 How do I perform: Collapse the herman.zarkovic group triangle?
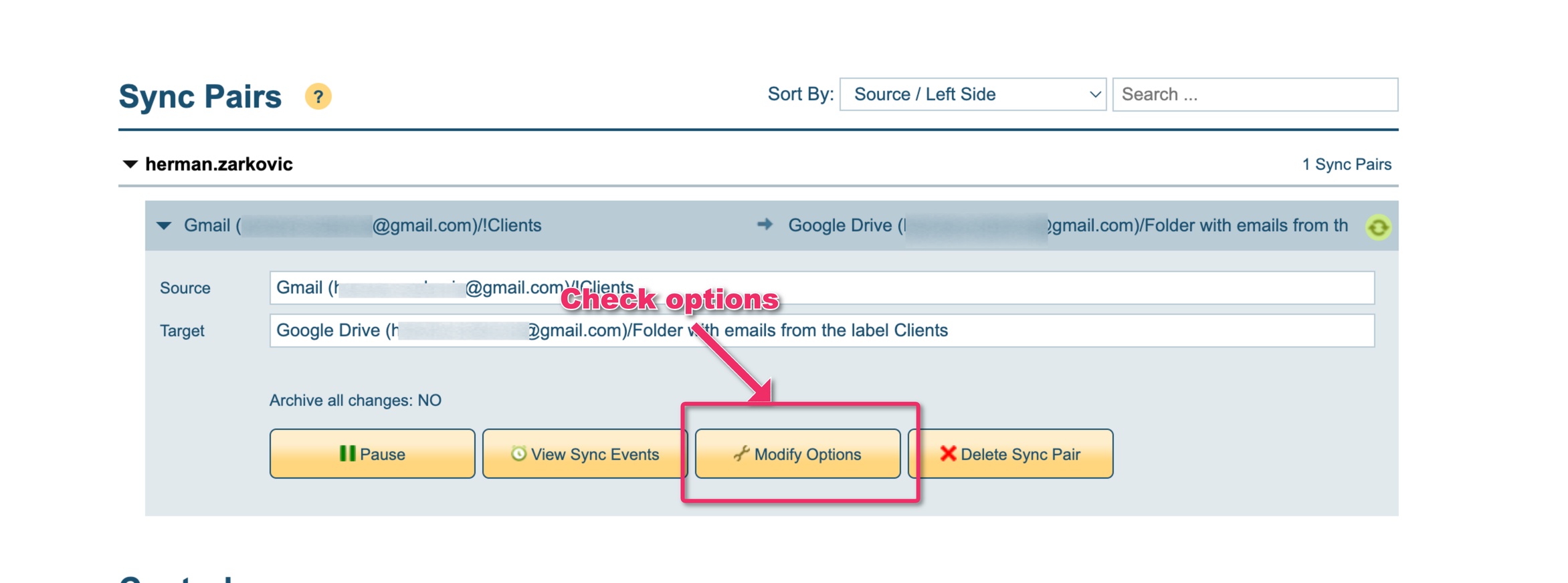130,164
